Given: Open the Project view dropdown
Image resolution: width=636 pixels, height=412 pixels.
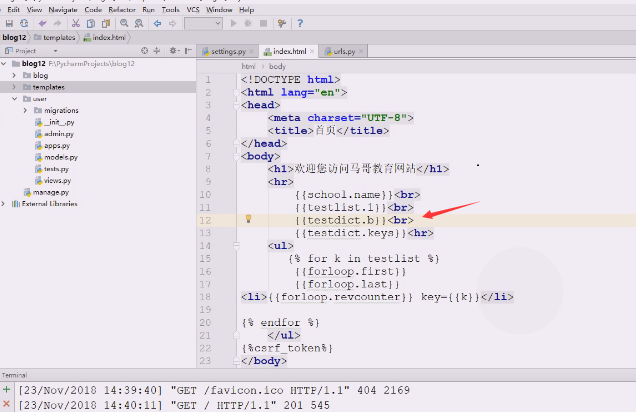Looking at the screenshot, I should point(55,51).
